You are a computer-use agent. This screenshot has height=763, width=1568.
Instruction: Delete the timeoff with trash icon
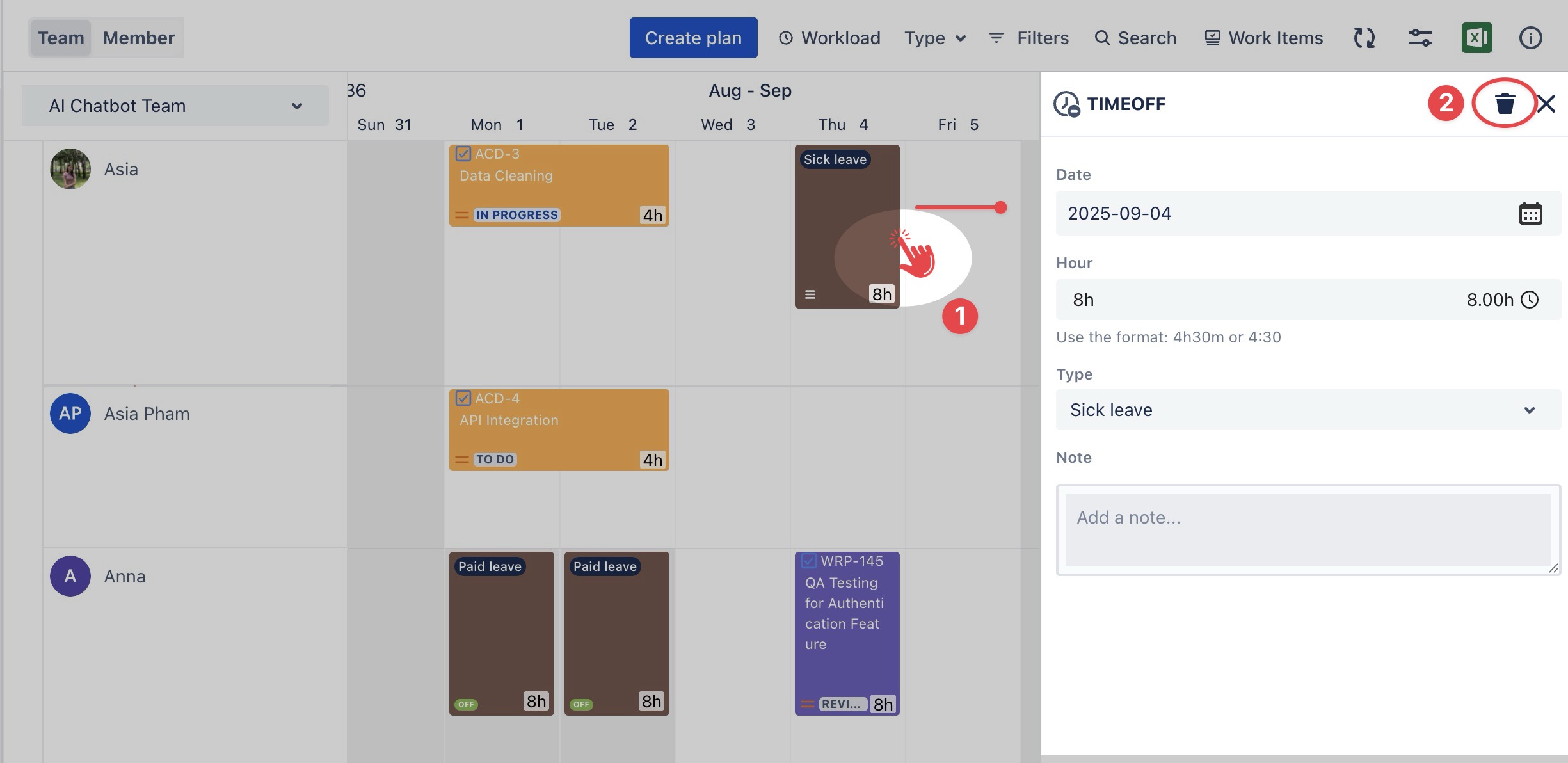pos(1505,103)
